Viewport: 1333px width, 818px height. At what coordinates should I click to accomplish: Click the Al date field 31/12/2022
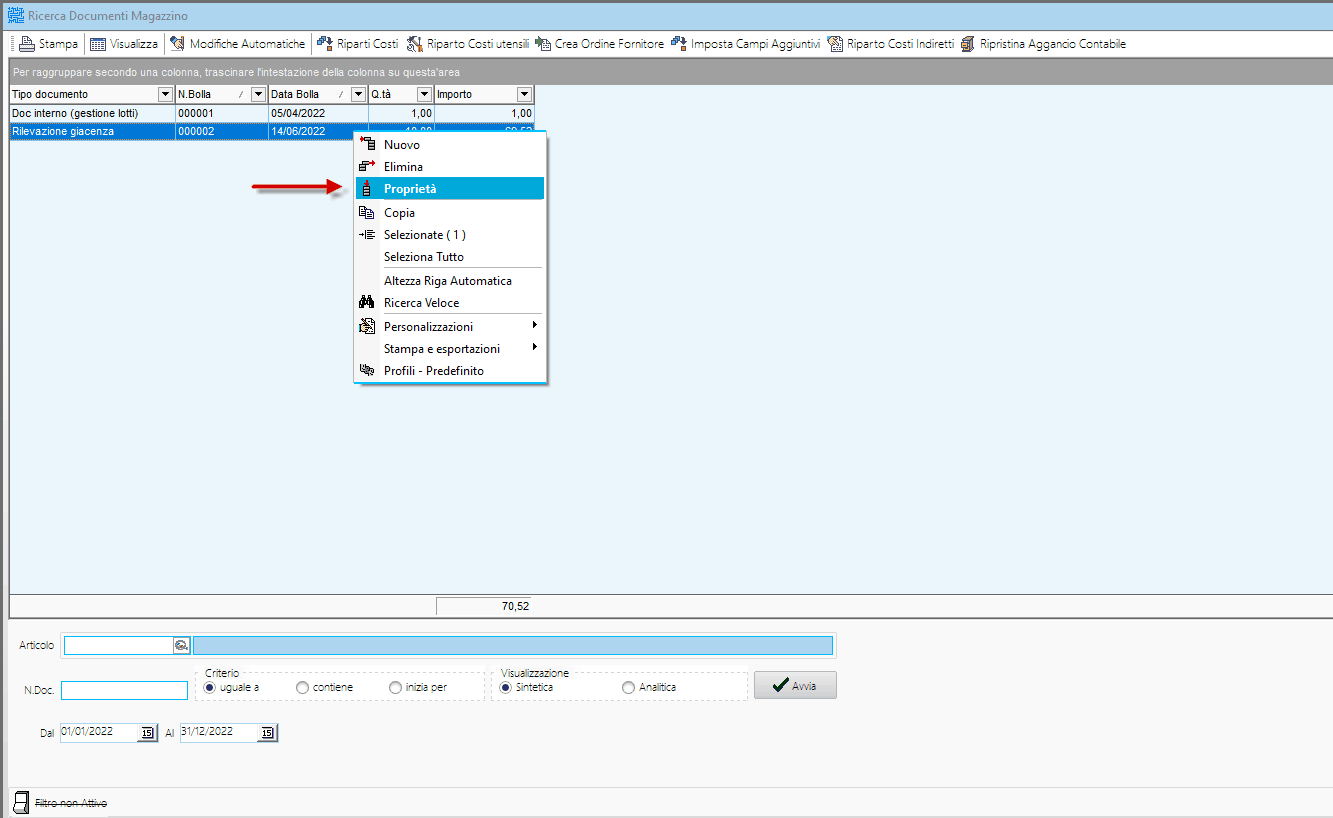[x=219, y=733]
